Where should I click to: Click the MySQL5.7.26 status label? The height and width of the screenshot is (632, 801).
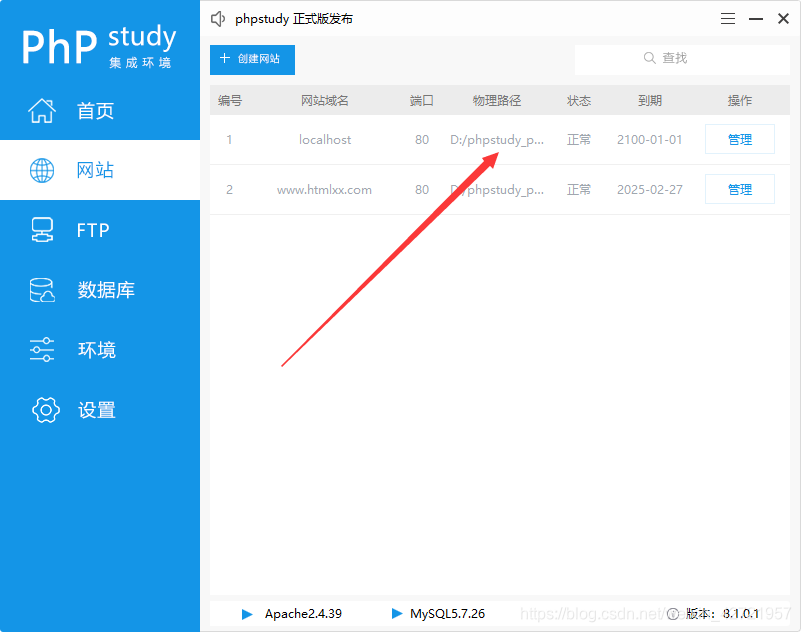(447, 614)
